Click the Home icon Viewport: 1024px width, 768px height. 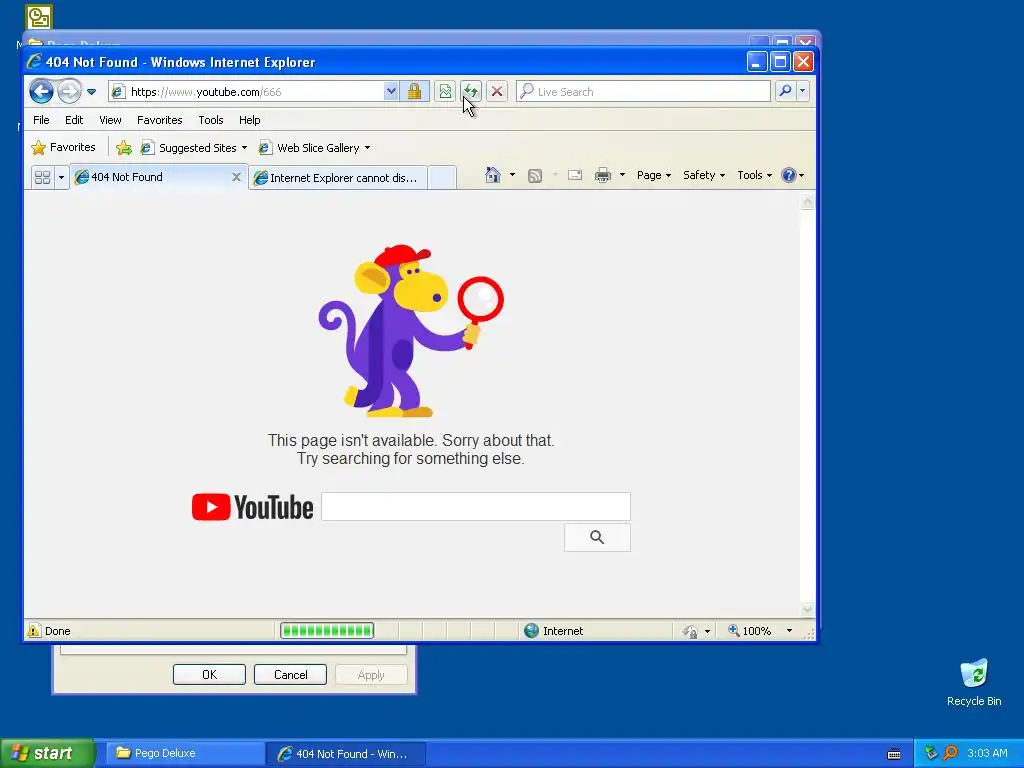coord(493,175)
